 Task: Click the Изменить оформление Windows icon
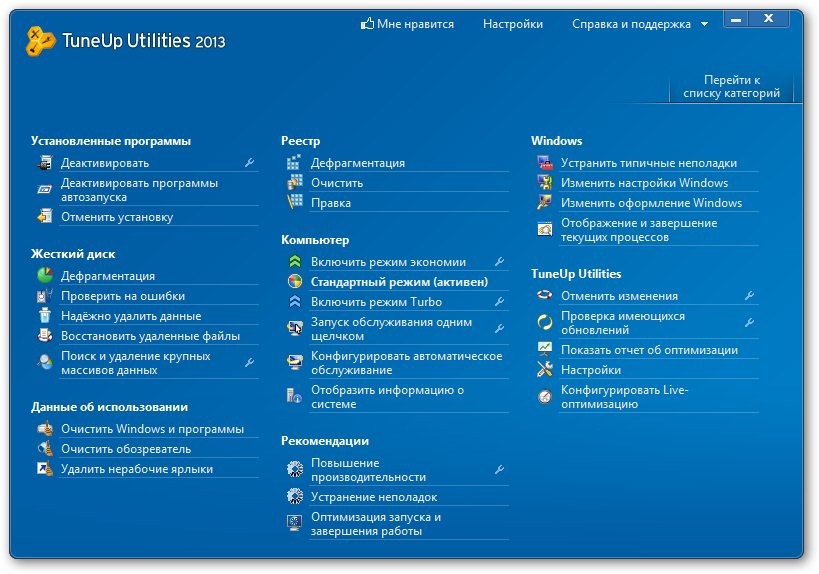click(545, 202)
